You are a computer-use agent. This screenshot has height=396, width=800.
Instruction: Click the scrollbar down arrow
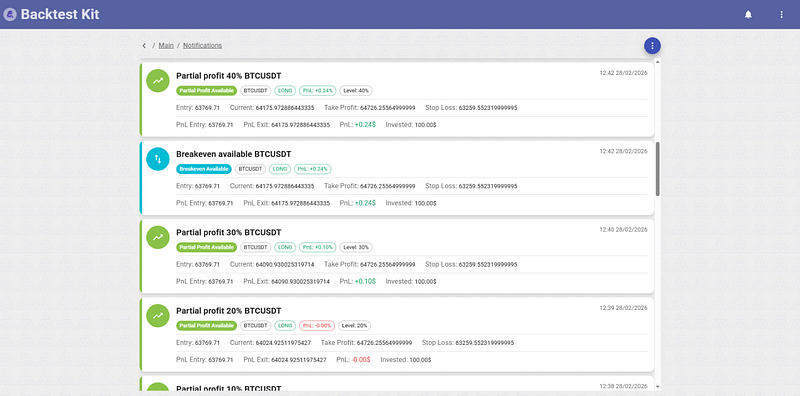click(x=658, y=387)
